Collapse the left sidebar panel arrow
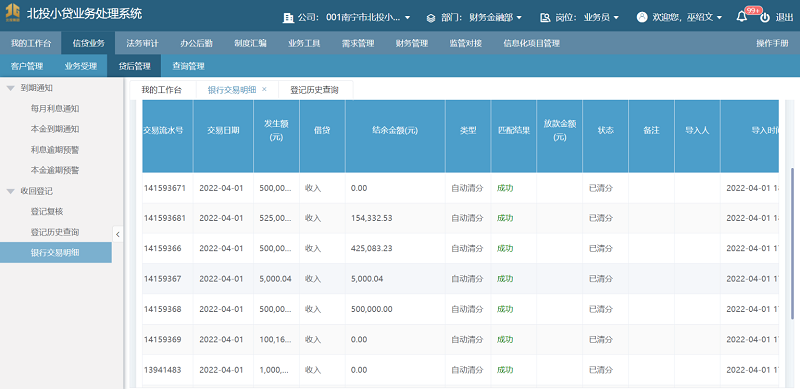Viewport: 800px width, 389px height. pos(117,234)
